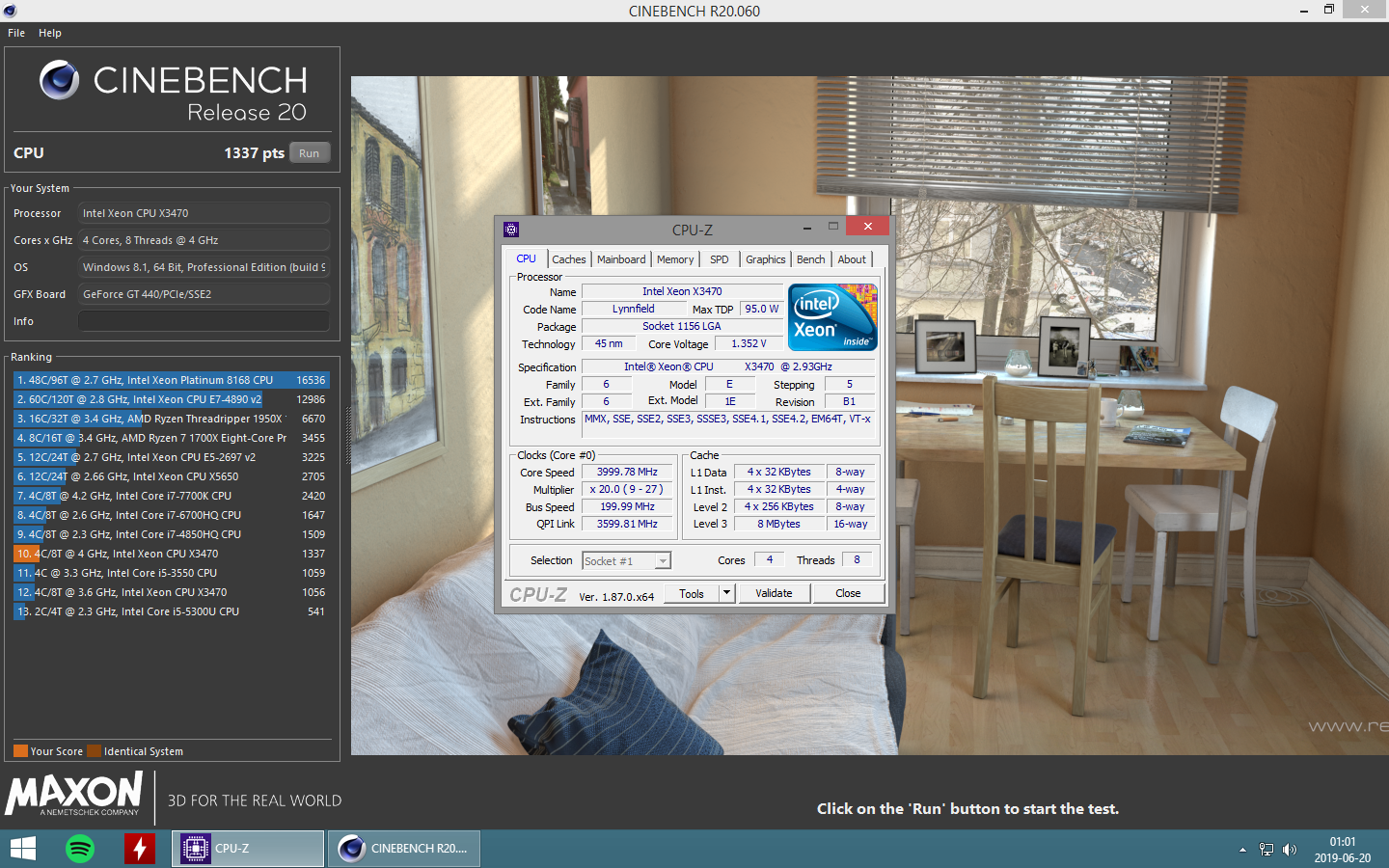This screenshot has width=1389, height=868.
Task: Show hidden tray icons arrow
Action: tap(1242, 850)
